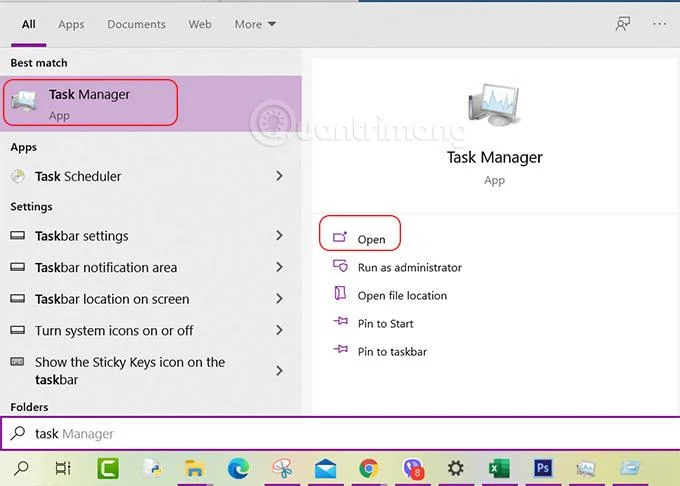The image size is (680, 486).
Task: Choose Open file location
Action: pos(389,295)
